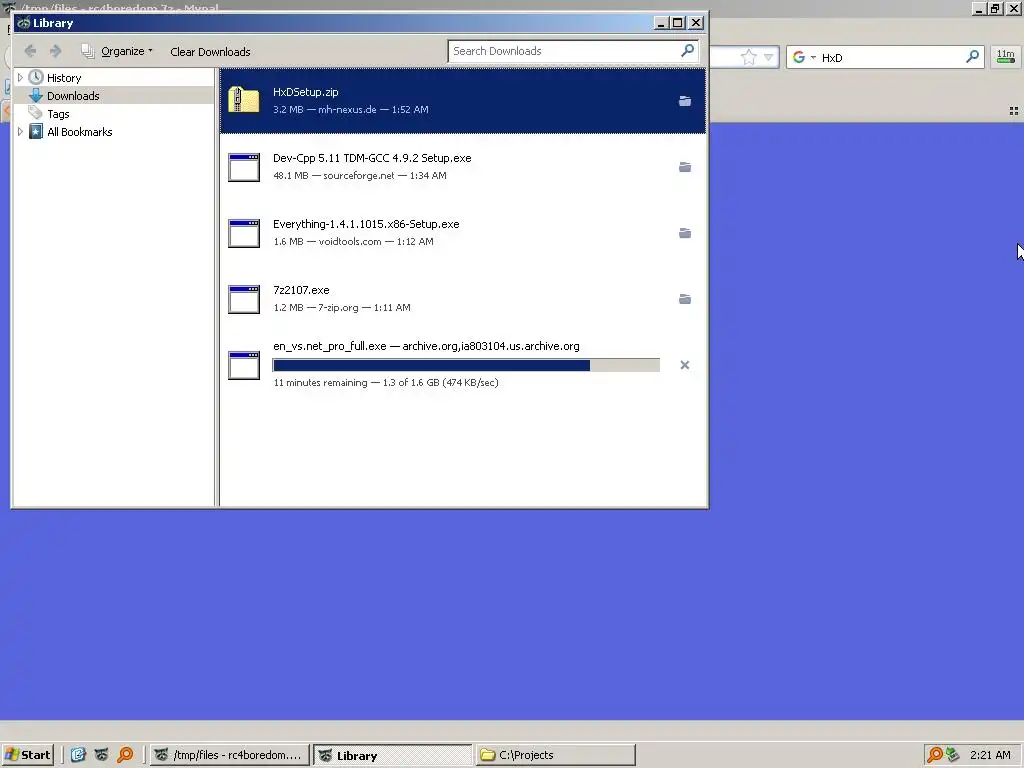The image size is (1024, 768).
Task: Select the 7z2107.exe download name
Action: (301, 290)
